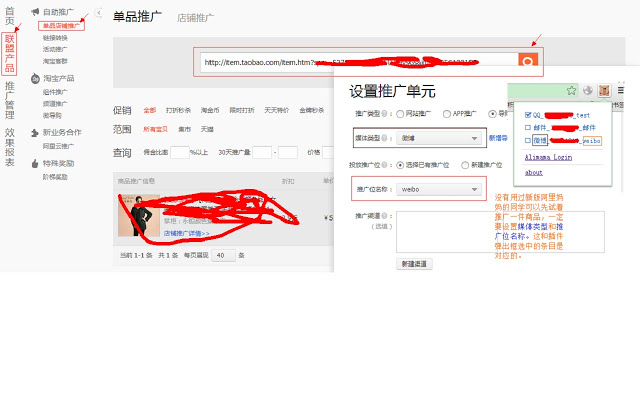Open 微导购 in the sidebar

(52, 116)
